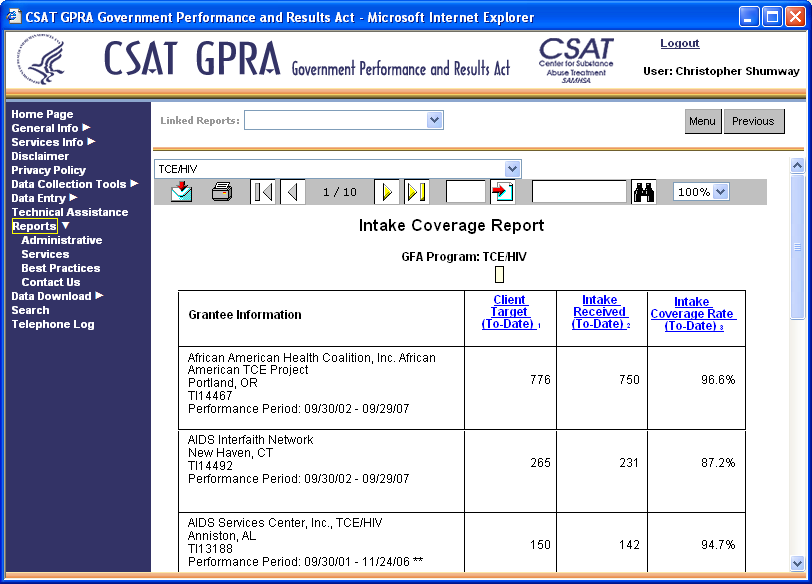
Task: Open the 100% zoom dropdown
Action: tap(720, 192)
